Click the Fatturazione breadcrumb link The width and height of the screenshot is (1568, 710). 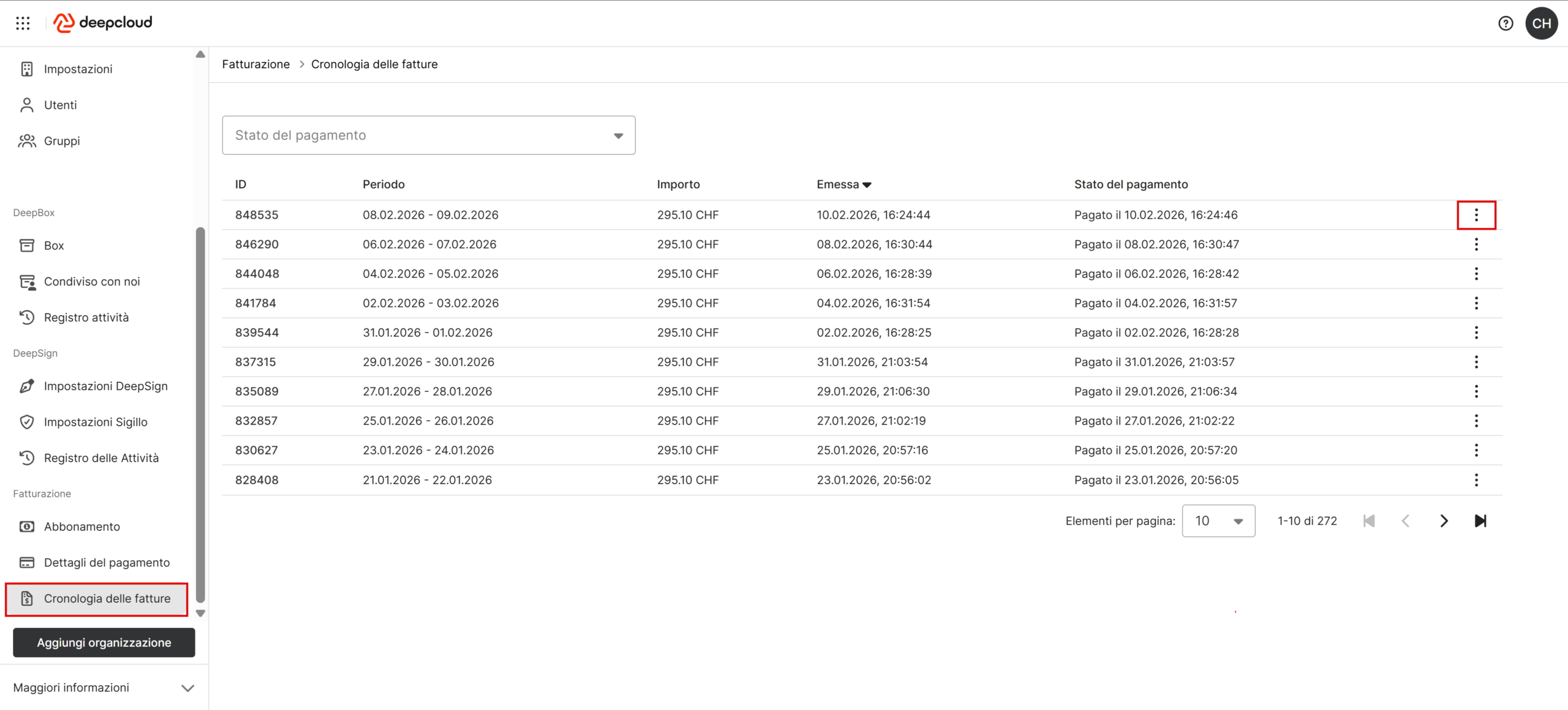click(255, 64)
